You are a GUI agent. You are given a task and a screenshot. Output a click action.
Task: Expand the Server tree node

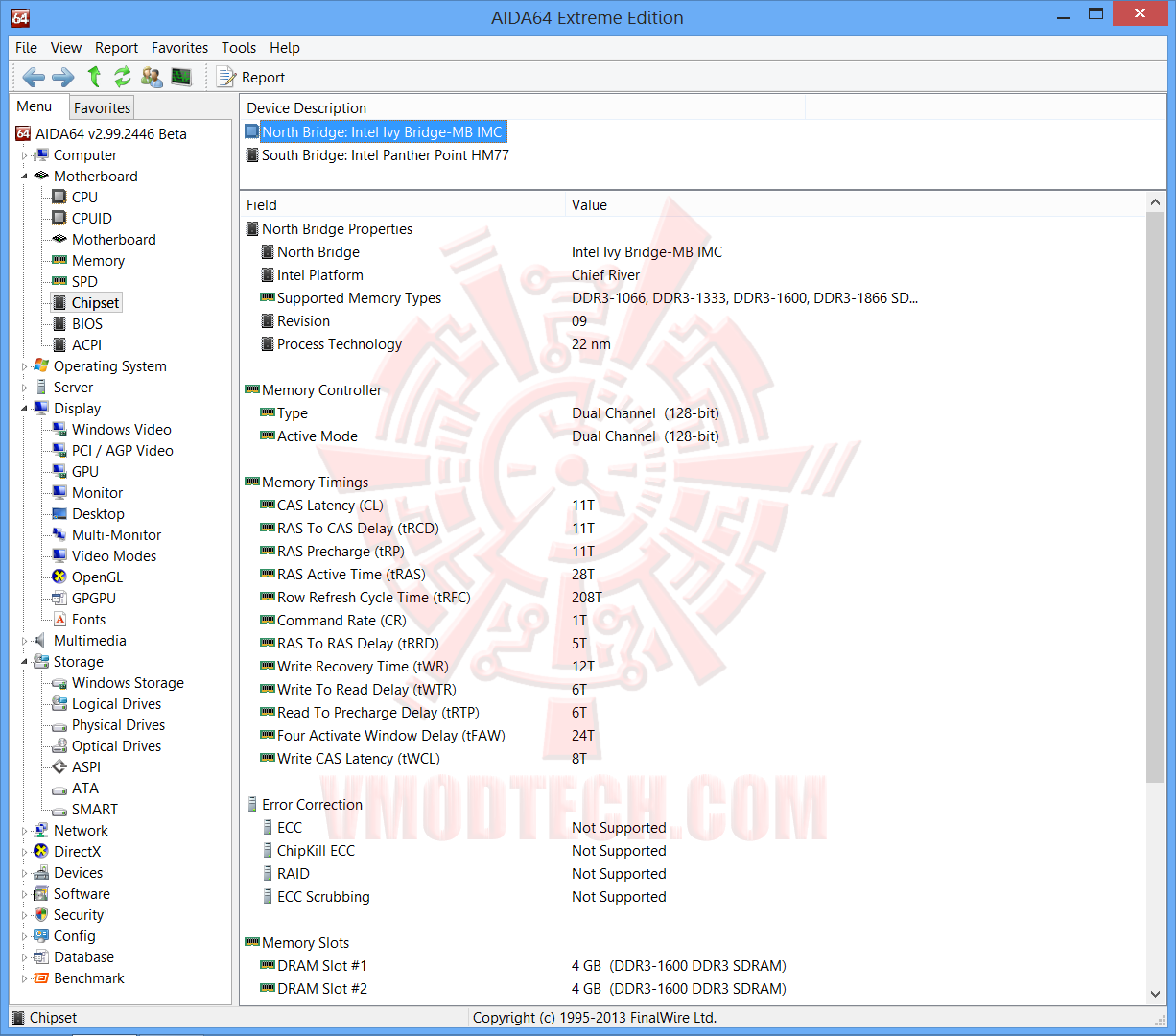[x=25, y=388]
